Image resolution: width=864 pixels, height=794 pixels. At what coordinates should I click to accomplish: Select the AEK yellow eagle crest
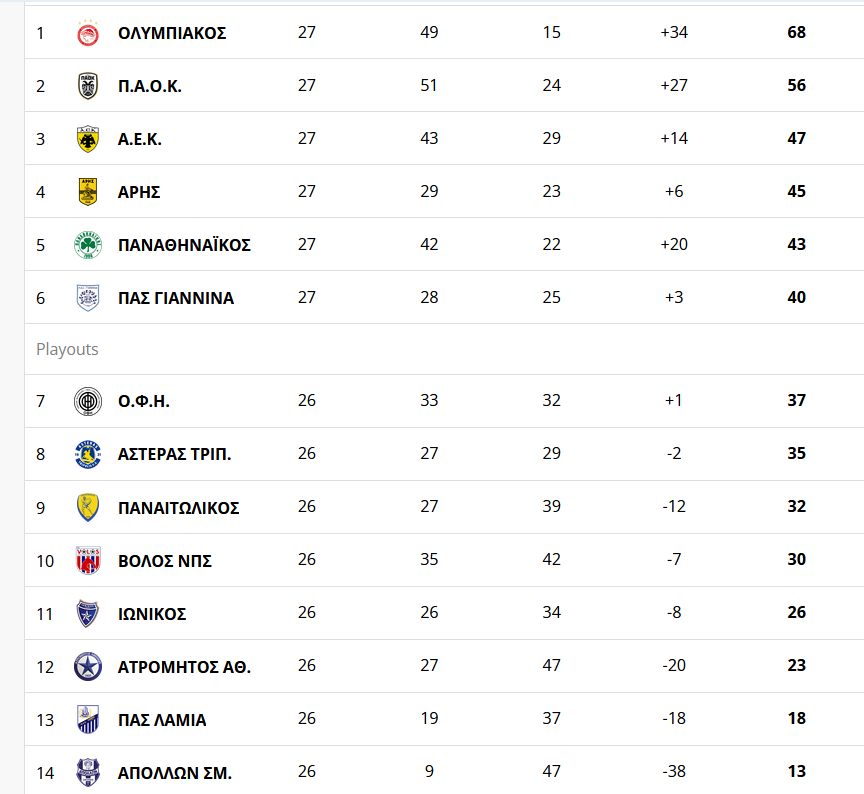(88, 139)
